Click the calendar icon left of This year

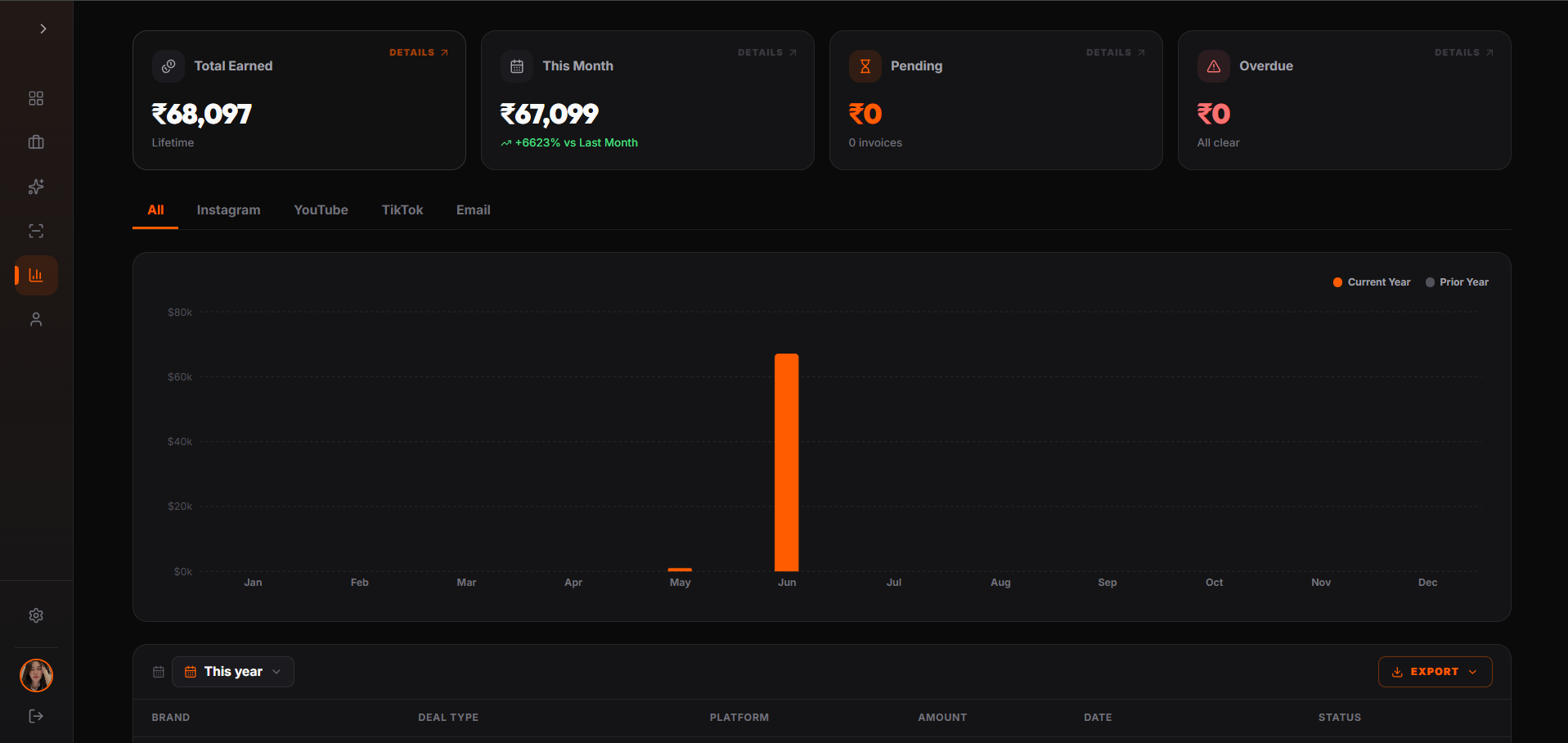click(159, 672)
